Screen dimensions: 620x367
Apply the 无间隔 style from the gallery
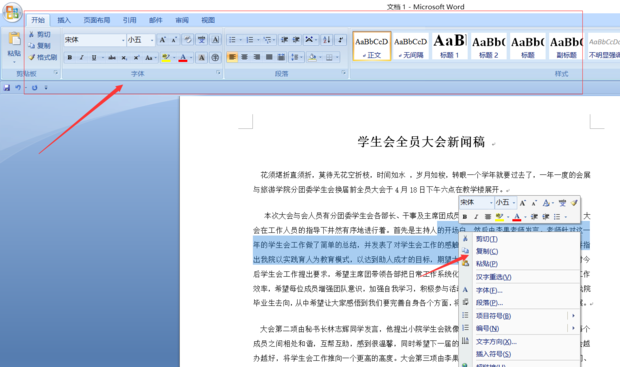point(411,46)
